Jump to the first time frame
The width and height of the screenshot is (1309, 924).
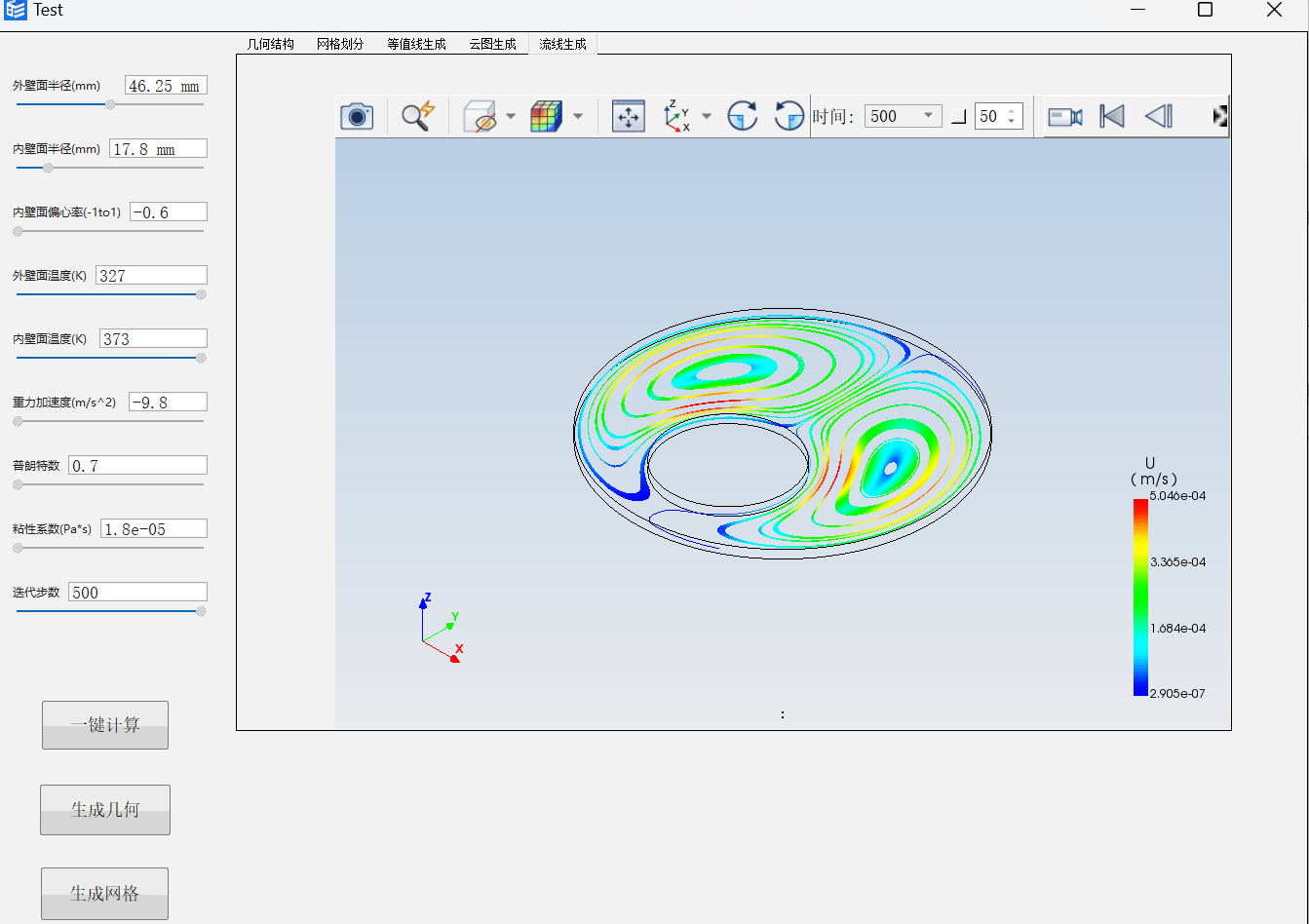[x=1112, y=117]
